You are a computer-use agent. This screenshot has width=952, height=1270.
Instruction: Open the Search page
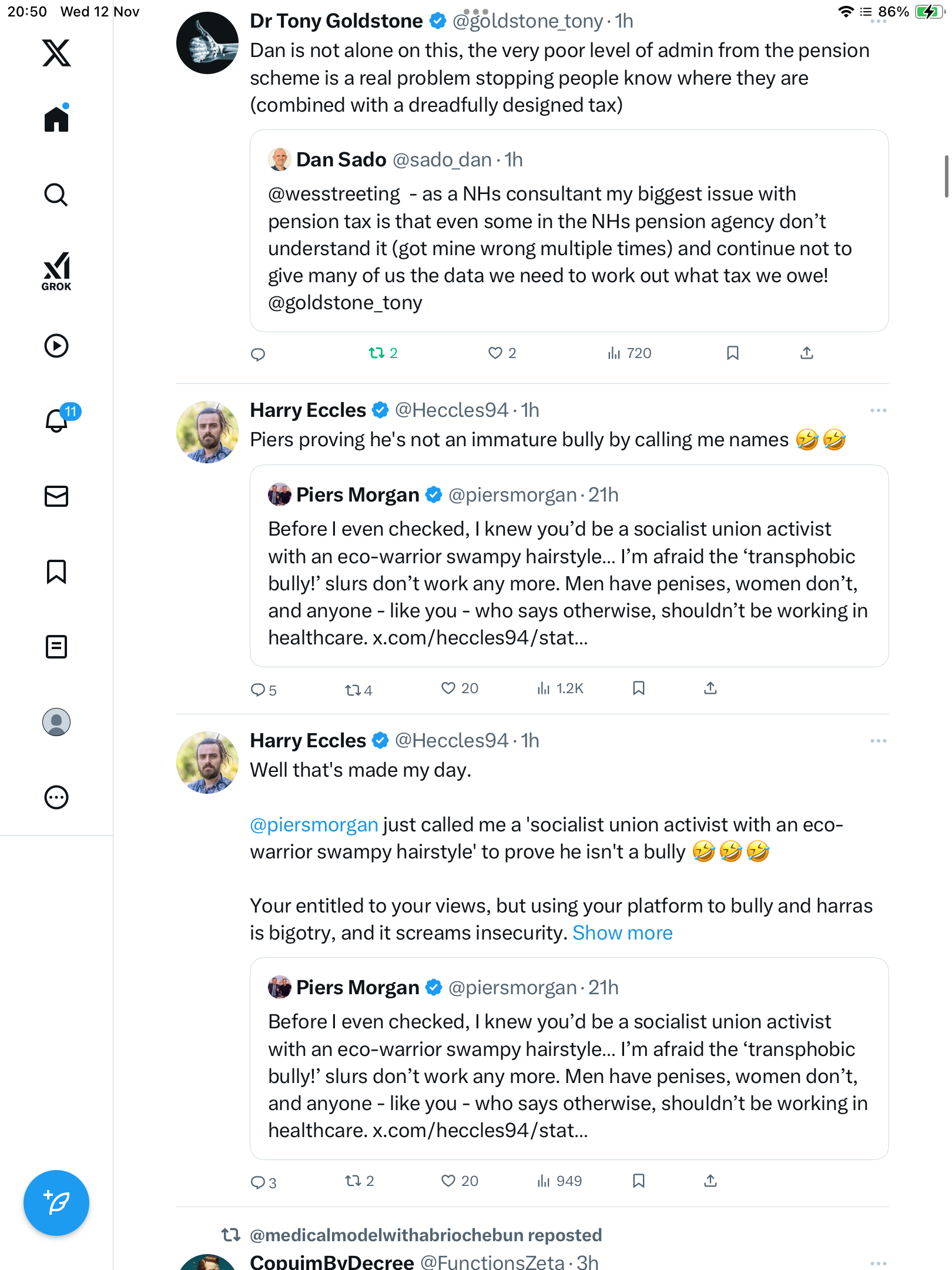[56, 195]
